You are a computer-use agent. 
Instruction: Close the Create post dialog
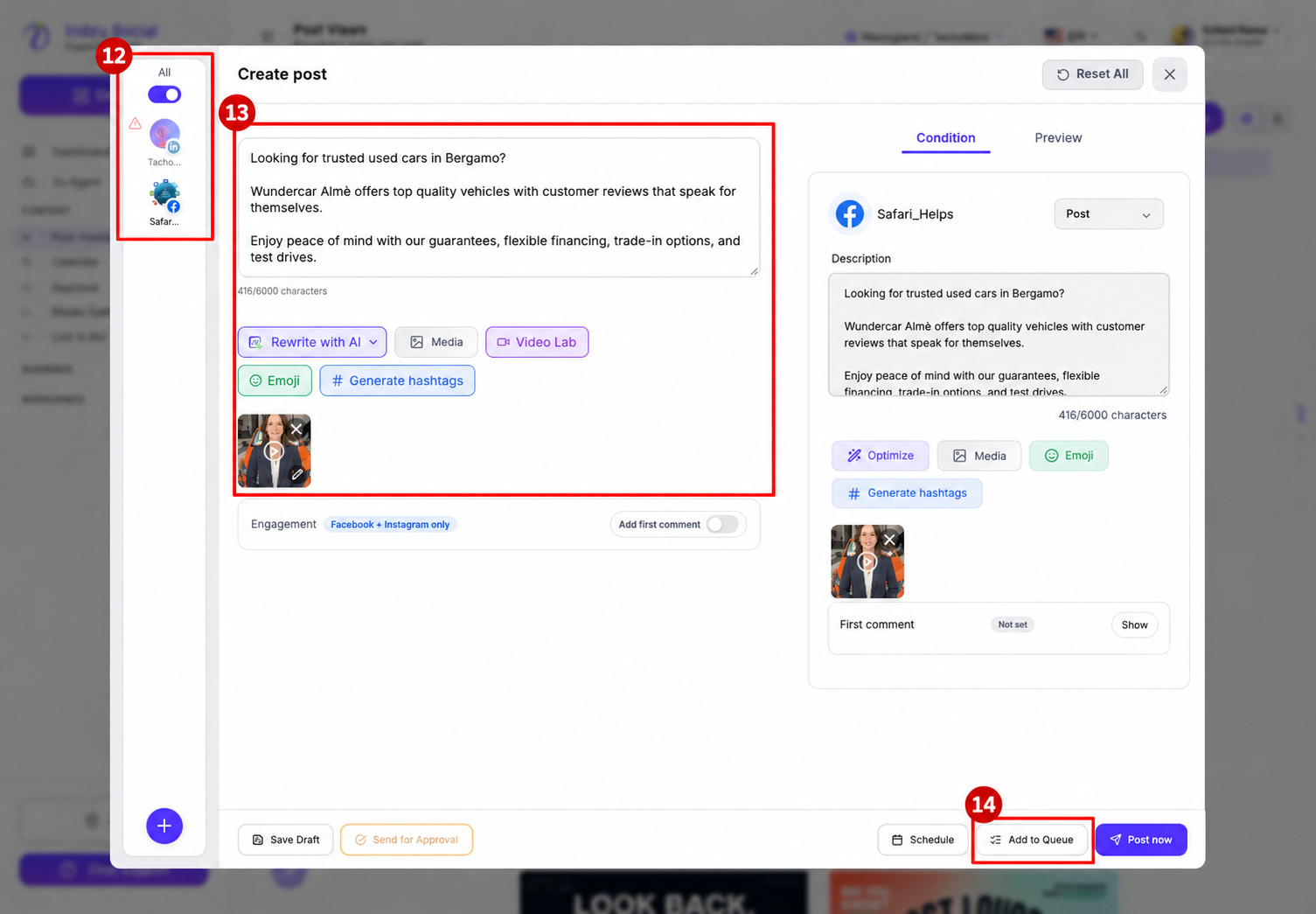1170,74
